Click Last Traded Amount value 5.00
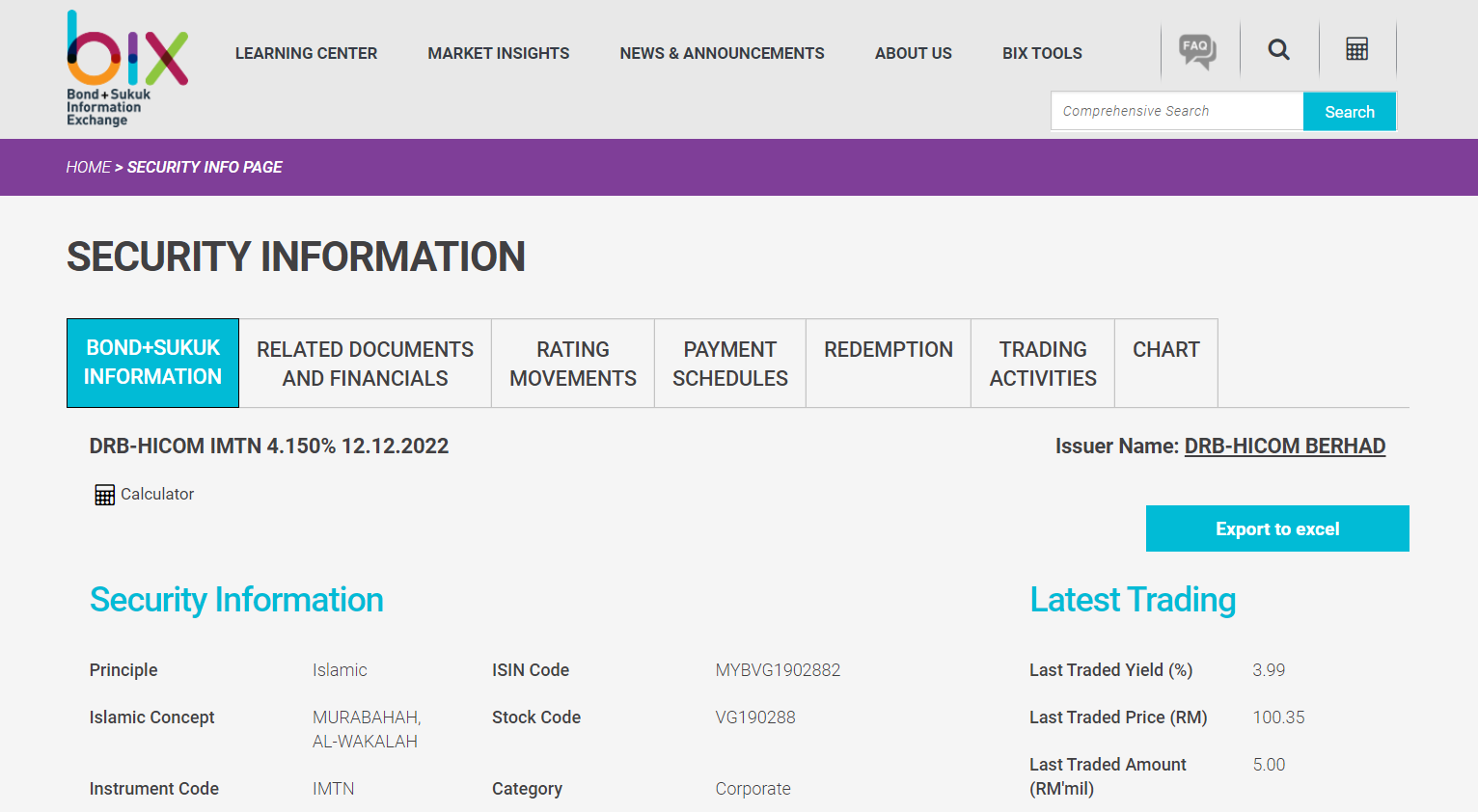The height and width of the screenshot is (812, 1478). tap(1269, 765)
